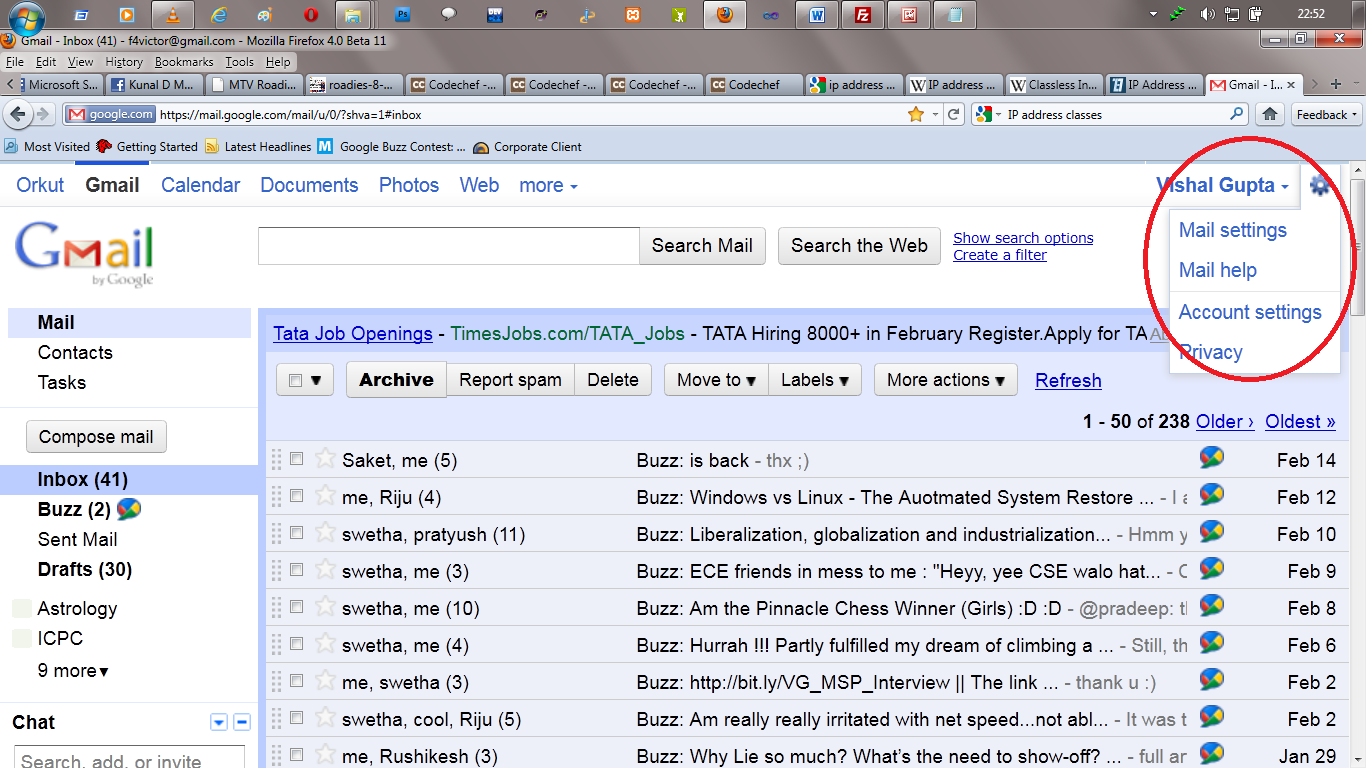Image resolution: width=1366 pixels, height=768 pixels.
Task: Choose Mail settings from the dropdown menu
Action: click(1232, 230)
